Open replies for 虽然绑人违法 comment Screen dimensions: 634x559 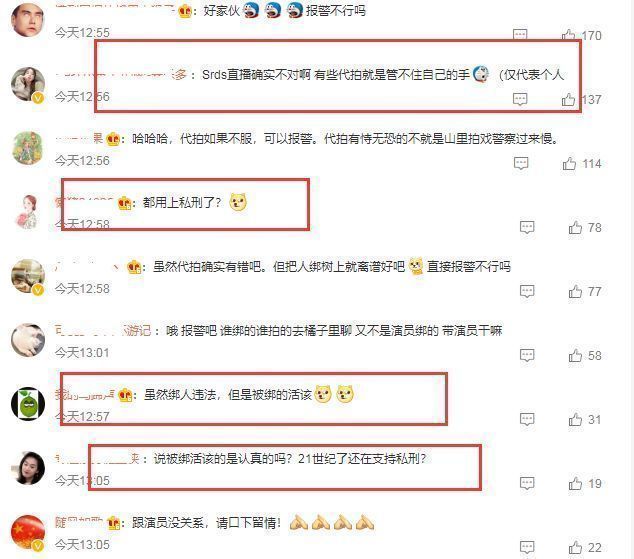(527, 419)
